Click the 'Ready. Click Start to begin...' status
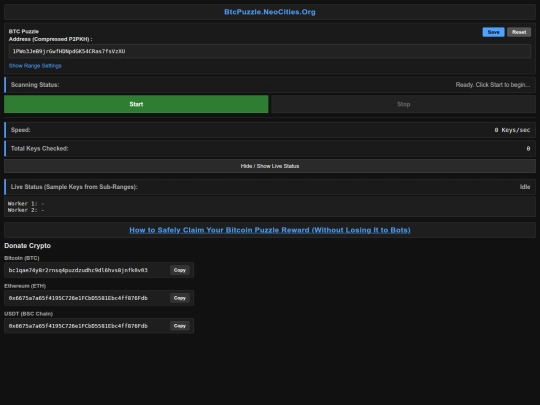Screen dimensions: 540x405 [492, 85]
